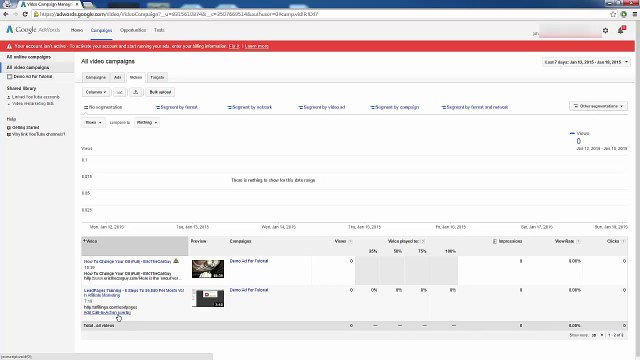Open Demo Ad For Tutorial campaign in first row
640x360 pixels.
click(x=249, y=261)
